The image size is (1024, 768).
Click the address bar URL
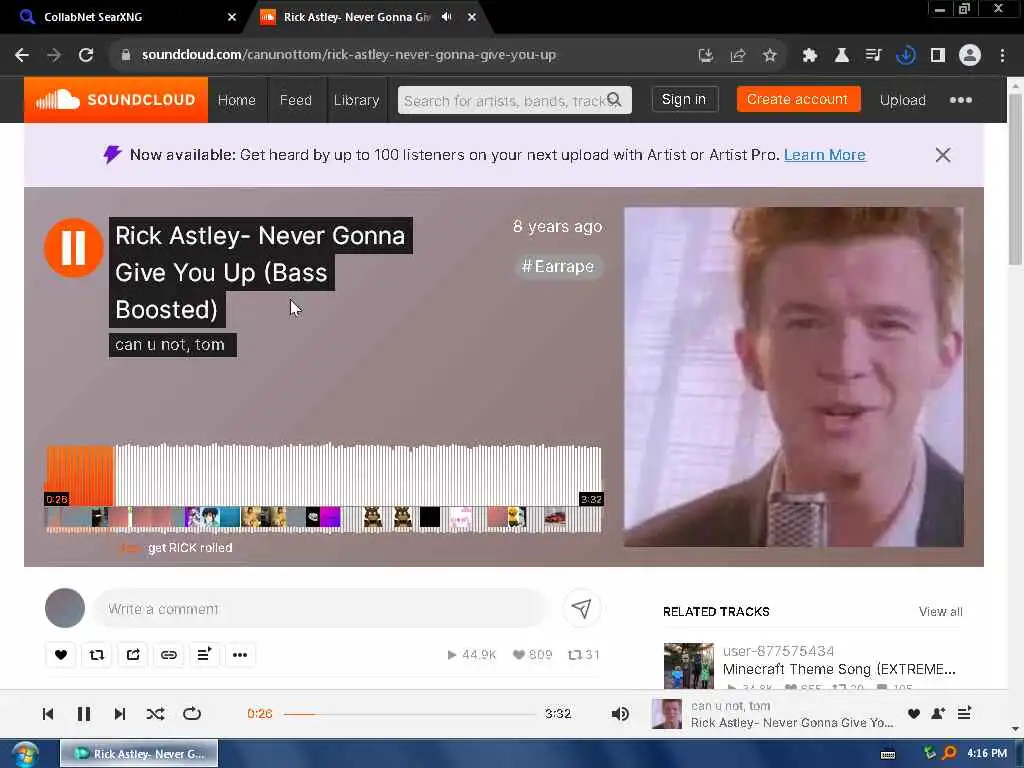pos(349,55)
